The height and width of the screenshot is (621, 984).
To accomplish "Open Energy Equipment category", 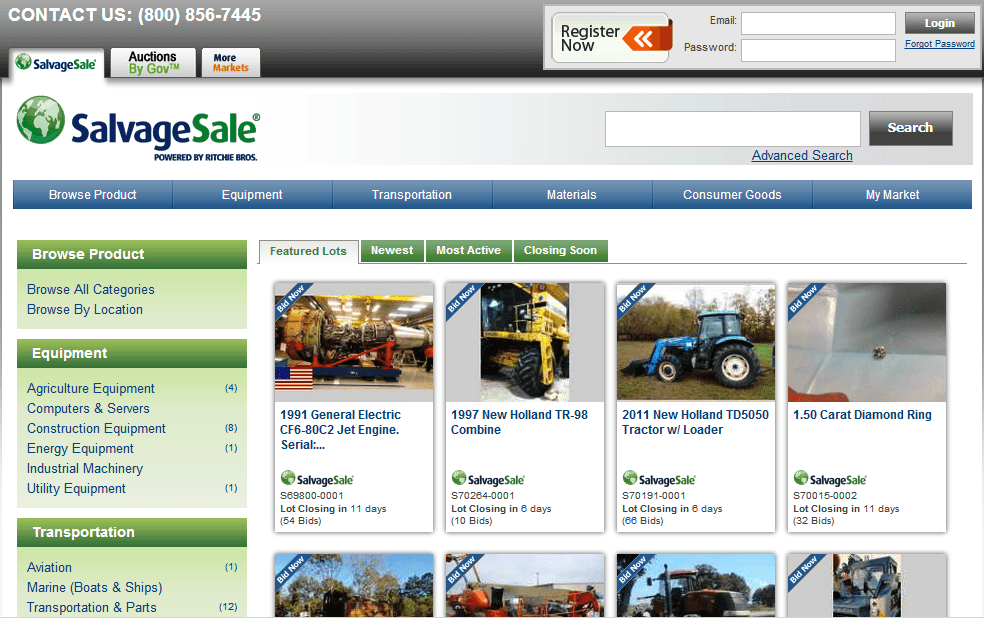I will (x=80, y=448).
